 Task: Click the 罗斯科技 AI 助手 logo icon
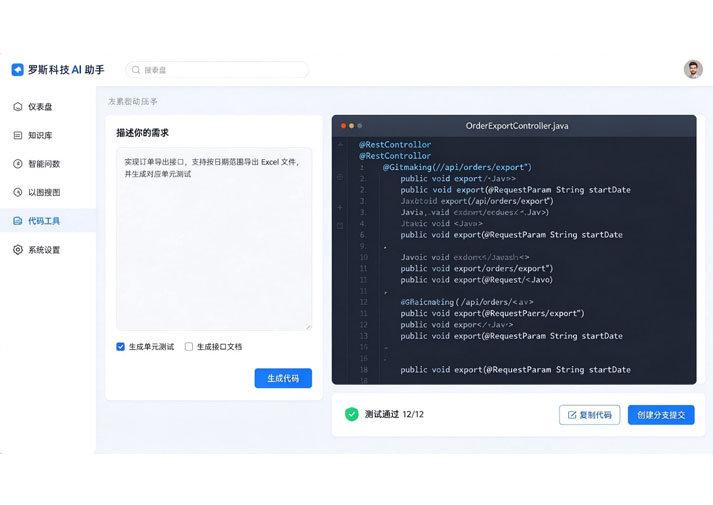(17, 70)
